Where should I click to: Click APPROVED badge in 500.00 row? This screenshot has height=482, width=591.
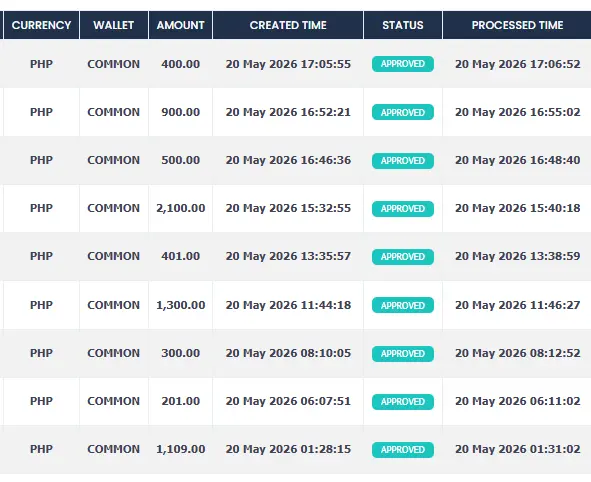tap(403, 161)
